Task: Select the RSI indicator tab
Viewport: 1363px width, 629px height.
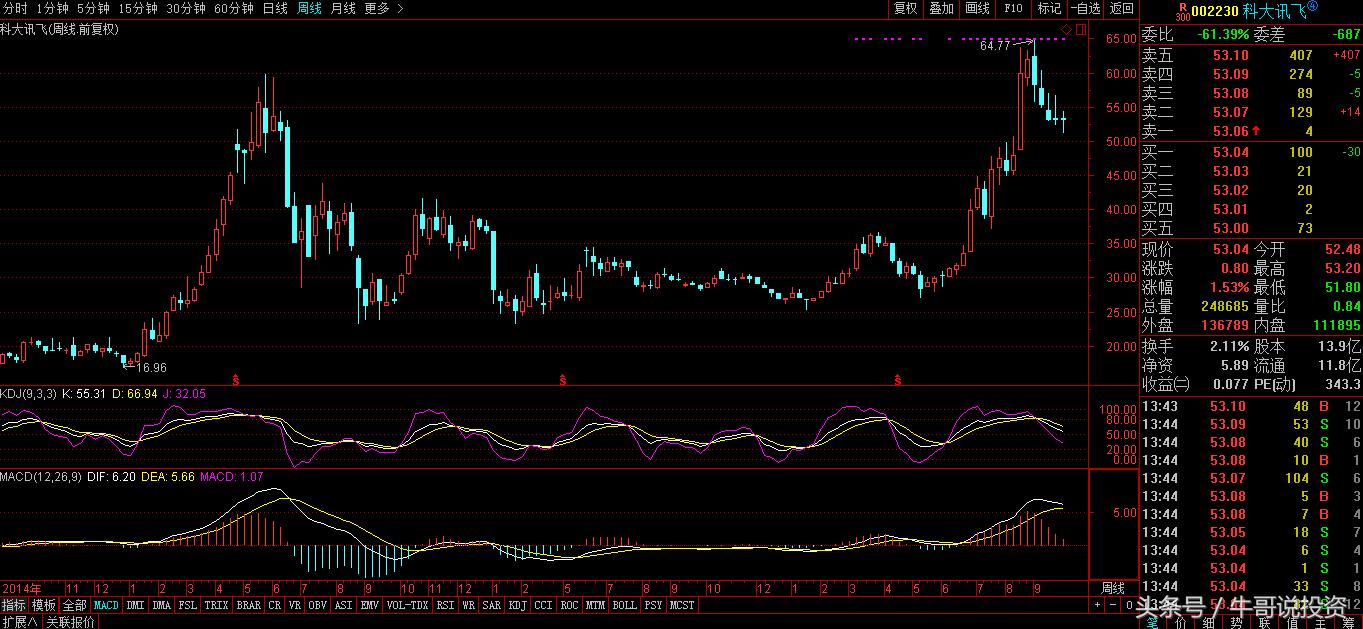Action: 445,605
